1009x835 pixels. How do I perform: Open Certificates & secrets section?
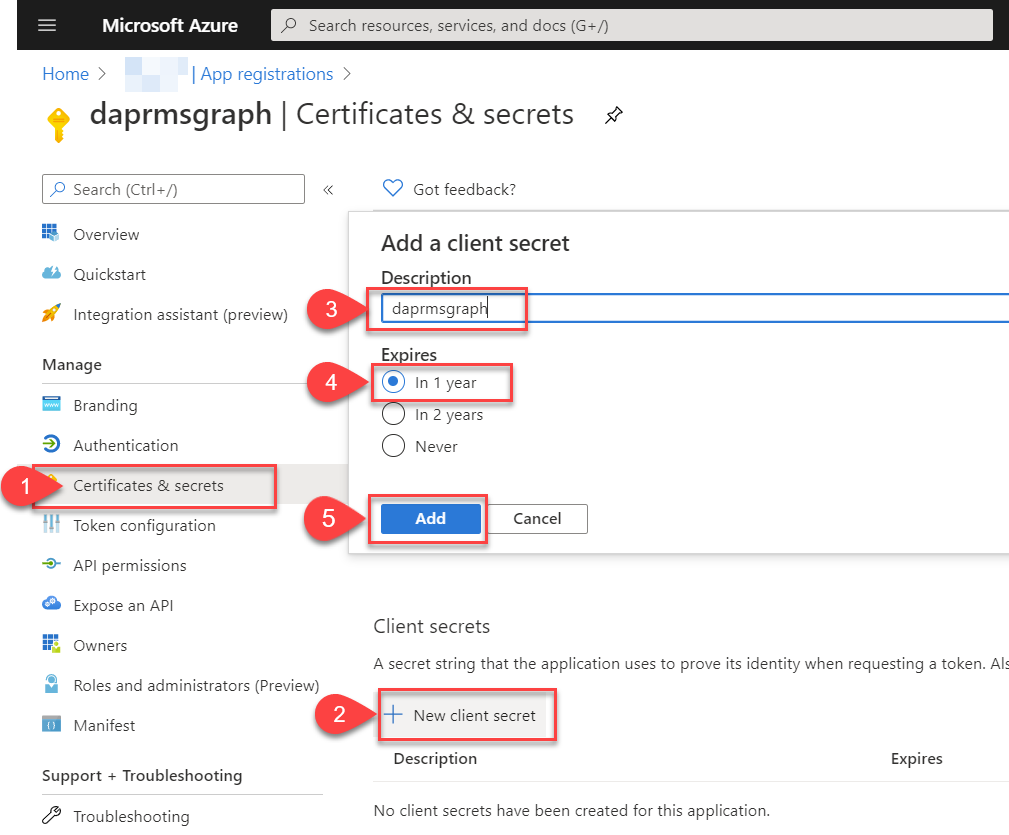point(149,485)
